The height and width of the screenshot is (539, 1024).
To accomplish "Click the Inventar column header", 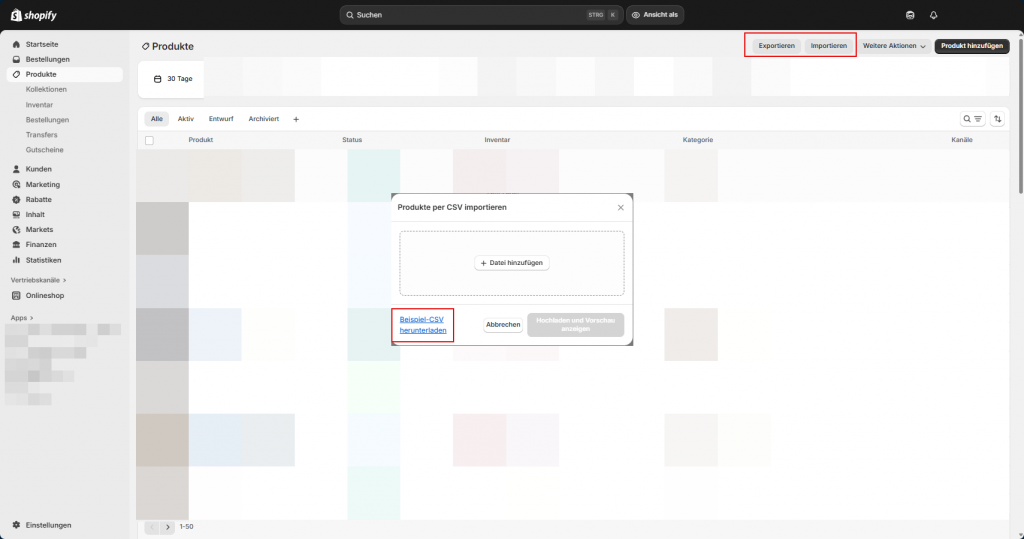I will pos(497,140).
